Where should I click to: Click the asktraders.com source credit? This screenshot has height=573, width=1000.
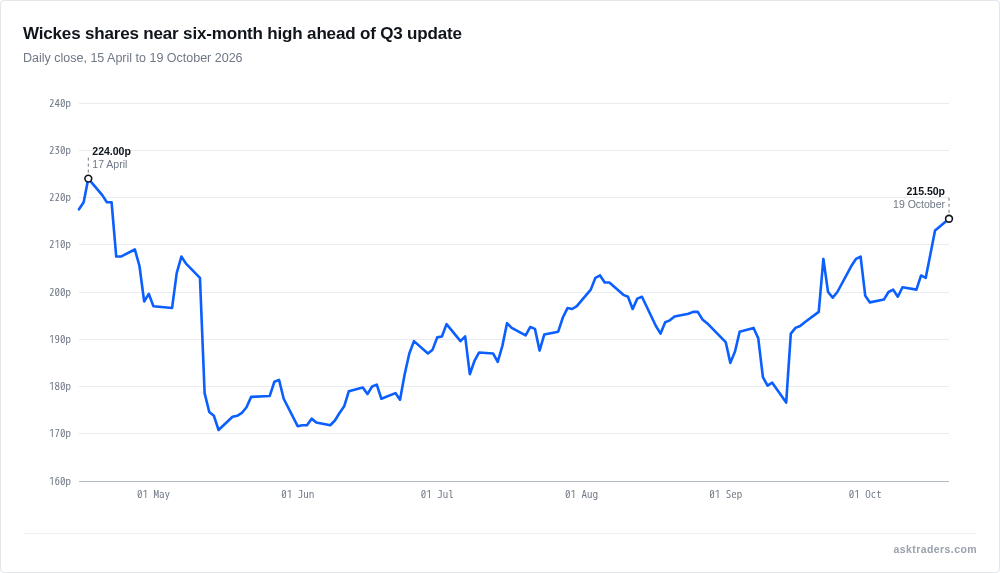(935, 549)
